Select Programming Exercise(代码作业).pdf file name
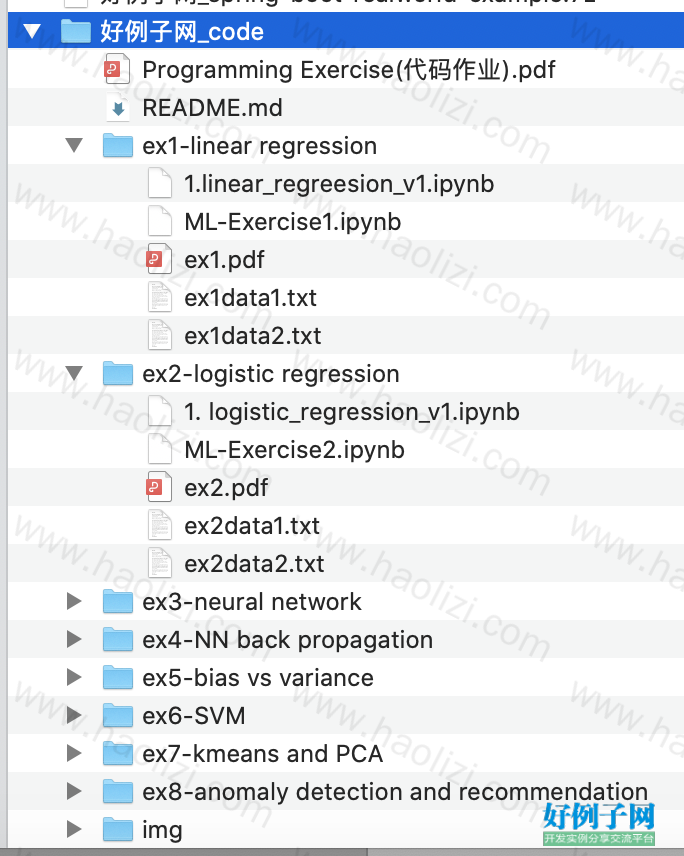 click(x=349, y=70)
